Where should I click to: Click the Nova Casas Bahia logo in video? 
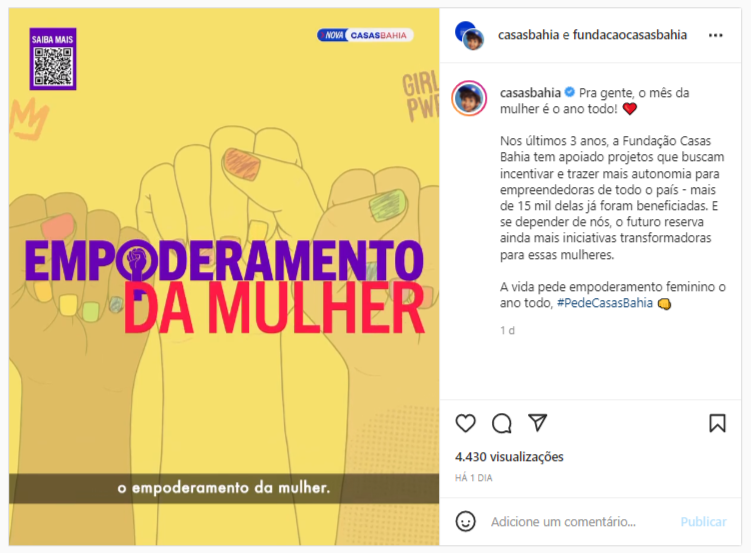pyautogui.click(x=365, y=35)
